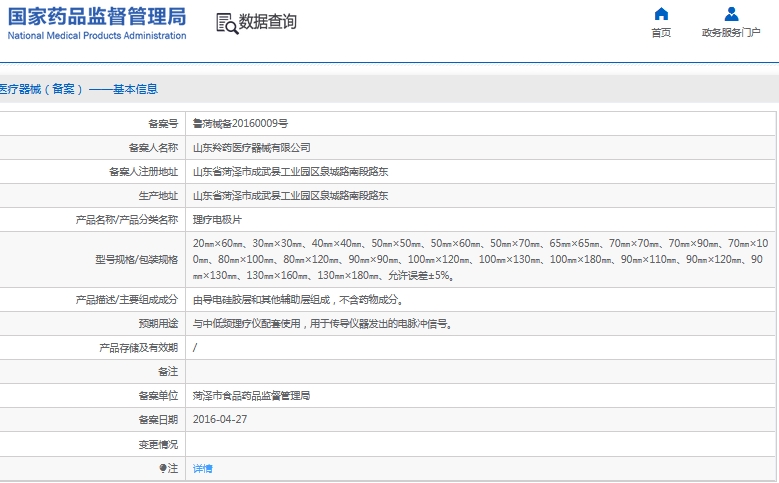The image size is (779, 483).
Task: Click the 备案日期 label
Action: 158,420
